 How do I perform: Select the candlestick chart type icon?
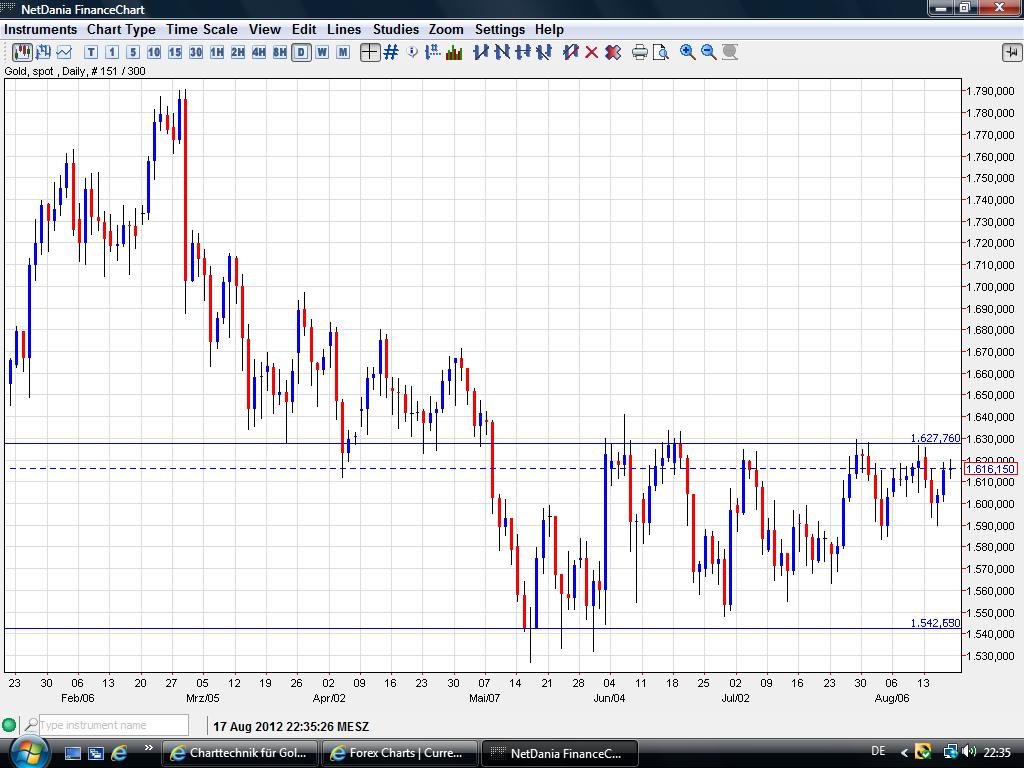tap(22, 52)
